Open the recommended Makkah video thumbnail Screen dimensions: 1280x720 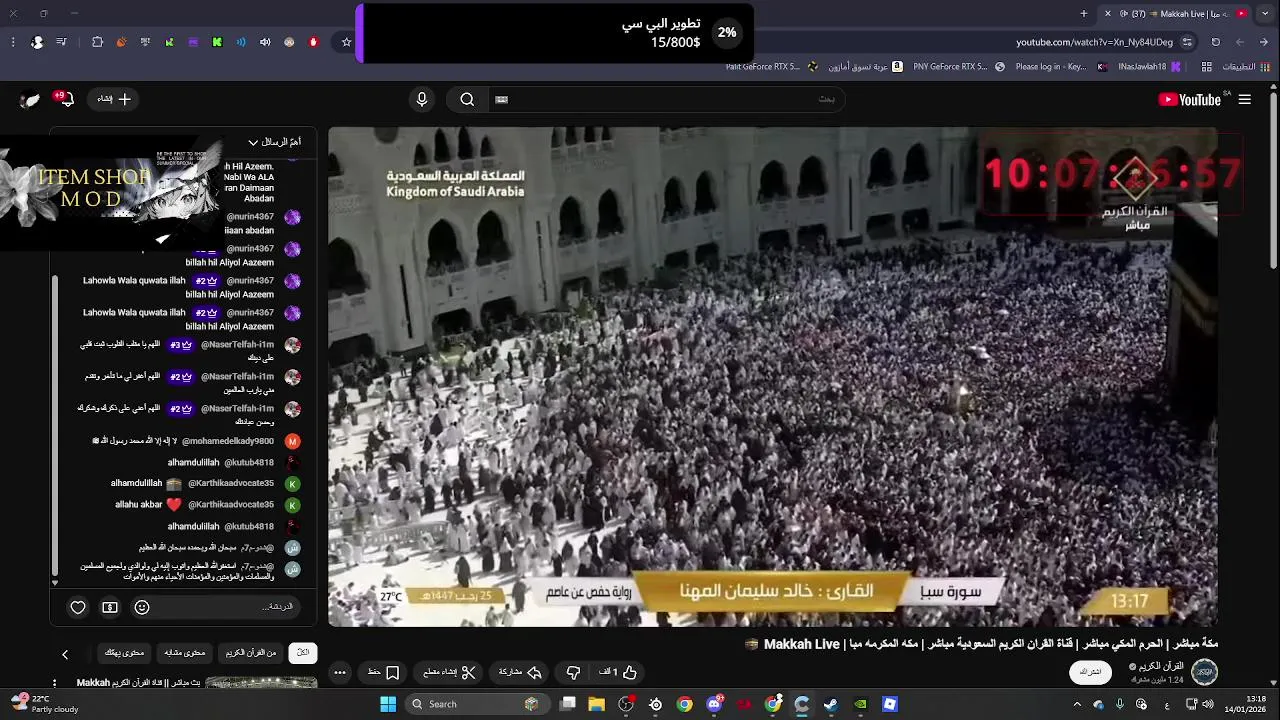[261, 684]
